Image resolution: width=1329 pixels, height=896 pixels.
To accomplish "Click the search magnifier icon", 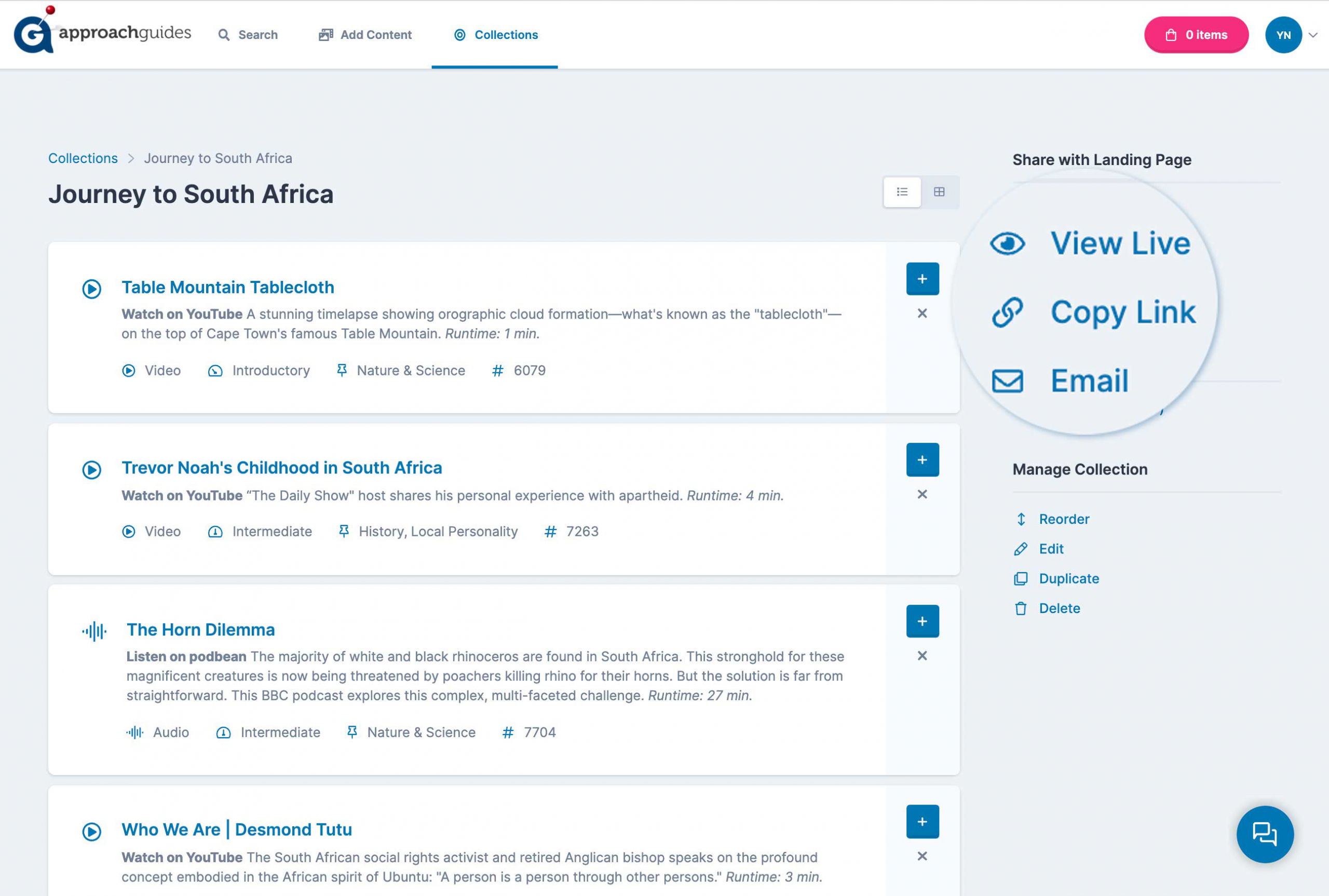I will [x=224, y=35].
